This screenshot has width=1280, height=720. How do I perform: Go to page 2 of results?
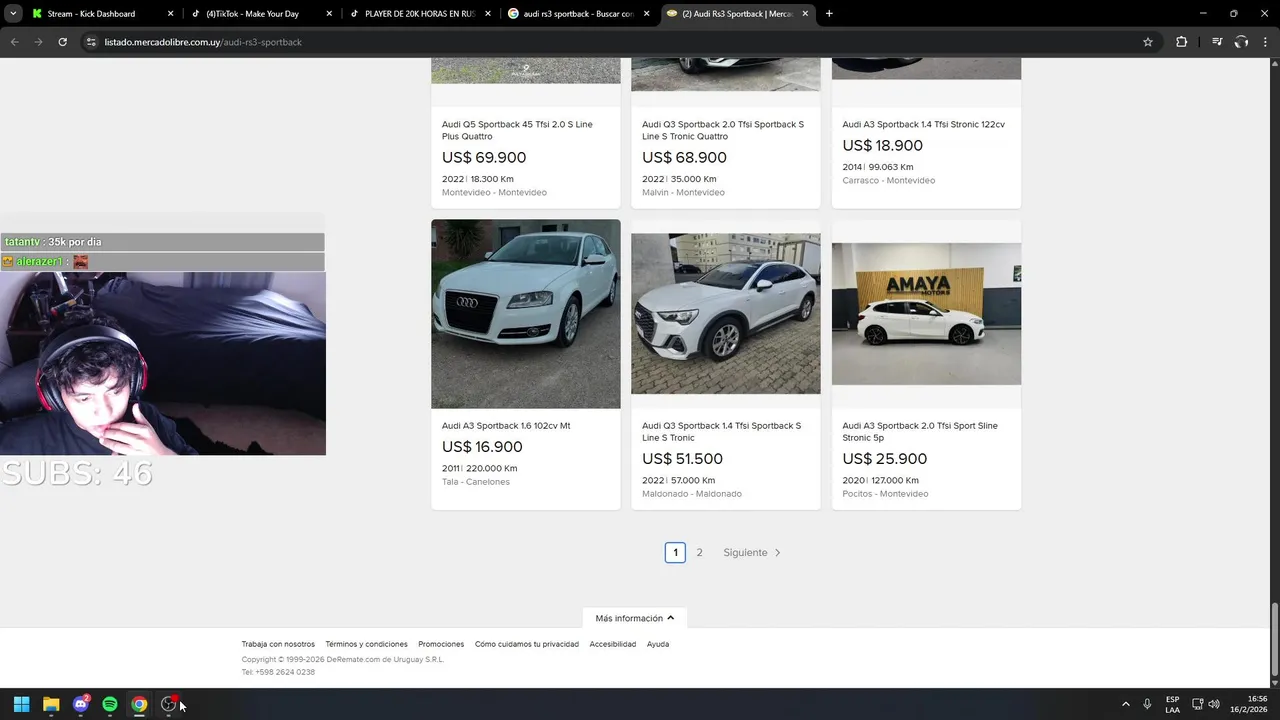point(699,552)
